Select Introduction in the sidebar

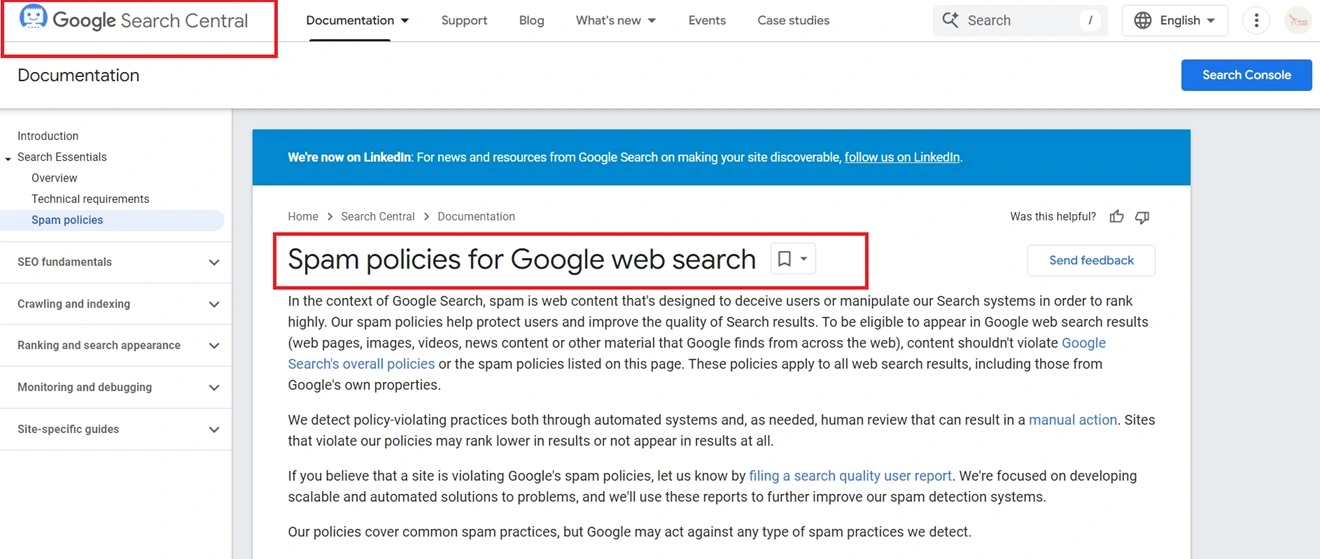(x=48, y=136)
